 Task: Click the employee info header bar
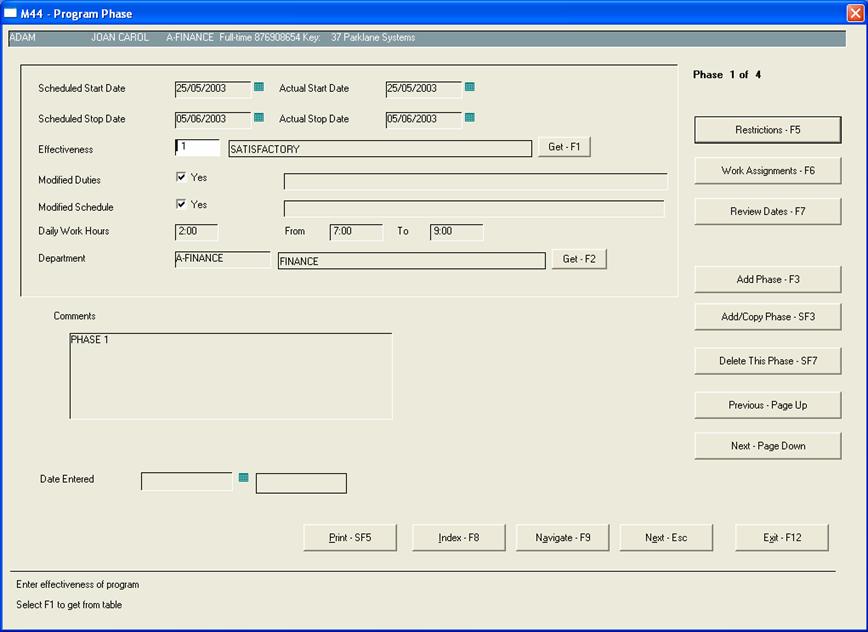(427, 38)
